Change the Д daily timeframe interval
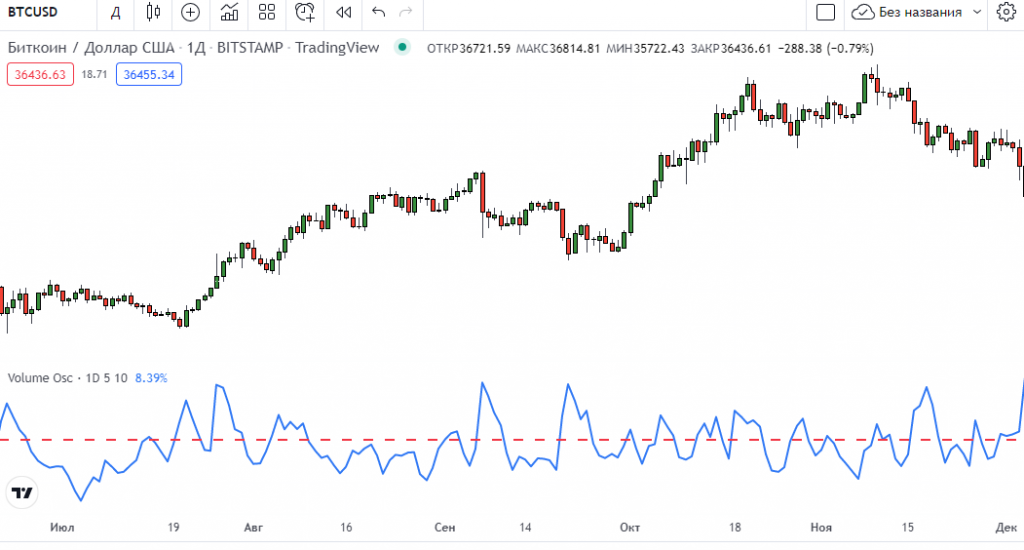Viewport: 1024px width, 550px height. (x=116, y=12)
